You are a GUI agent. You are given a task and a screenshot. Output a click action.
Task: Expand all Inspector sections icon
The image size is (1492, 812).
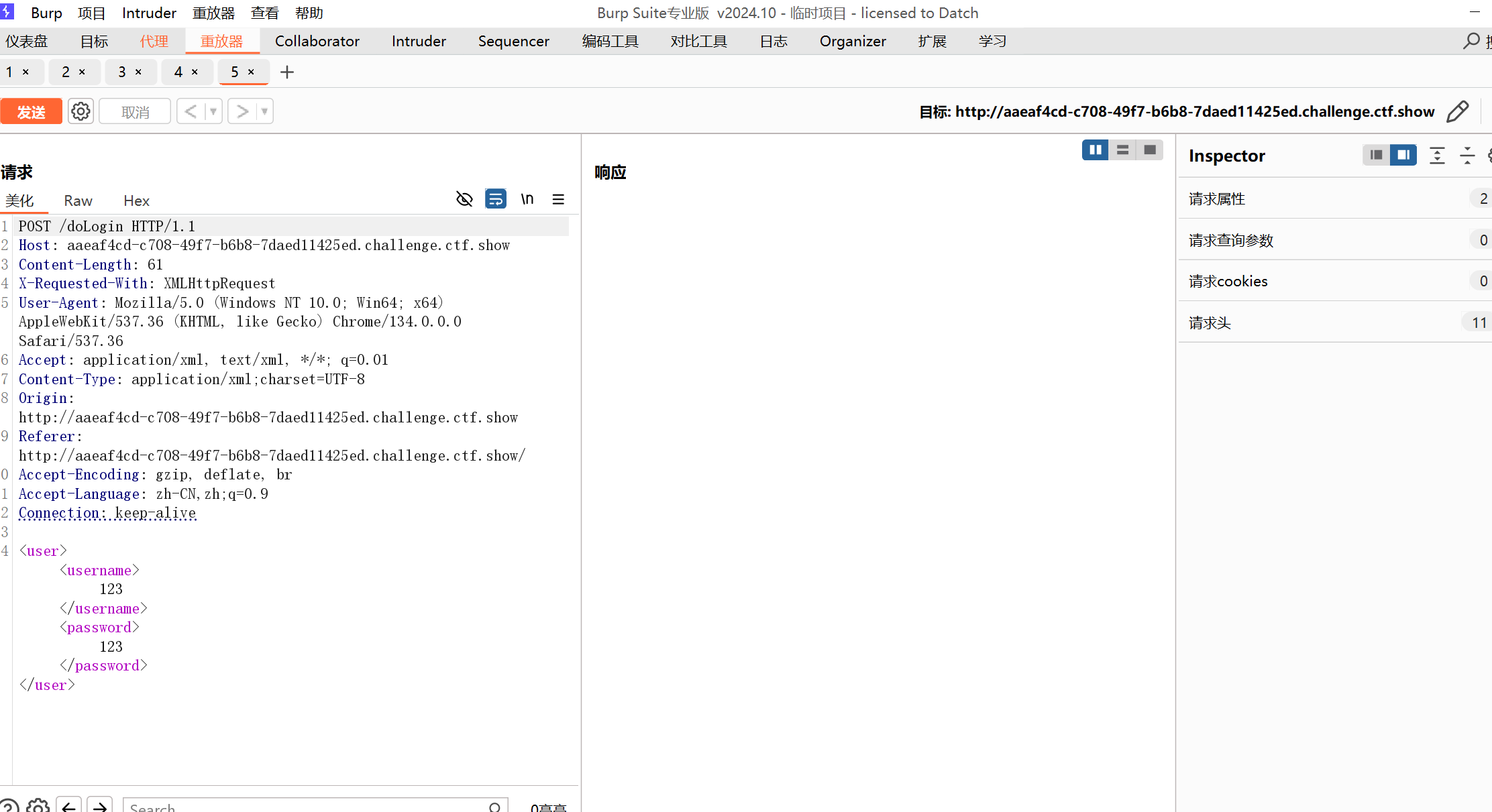tap(1437, 156)
